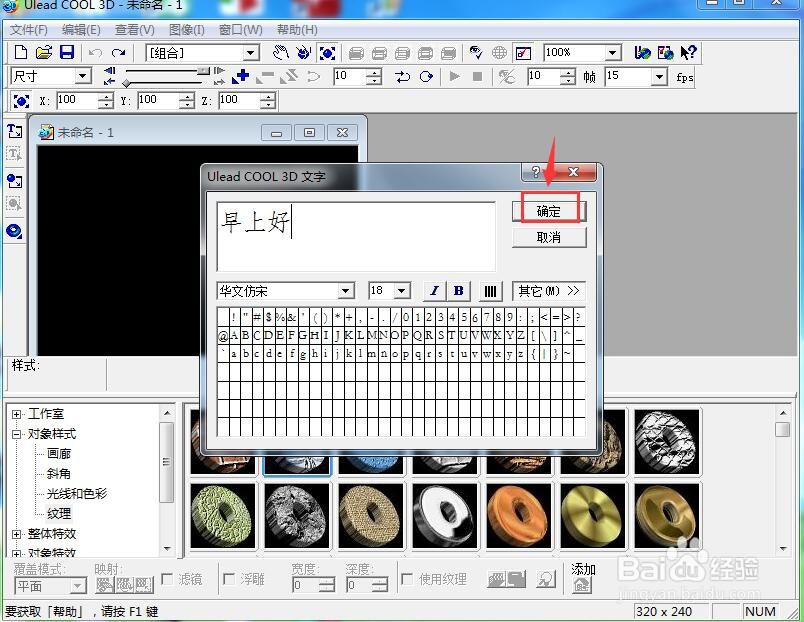Collapse the 对象样式 tree node
Viewport: 804px width, 622px height.
tap(16, 434)
